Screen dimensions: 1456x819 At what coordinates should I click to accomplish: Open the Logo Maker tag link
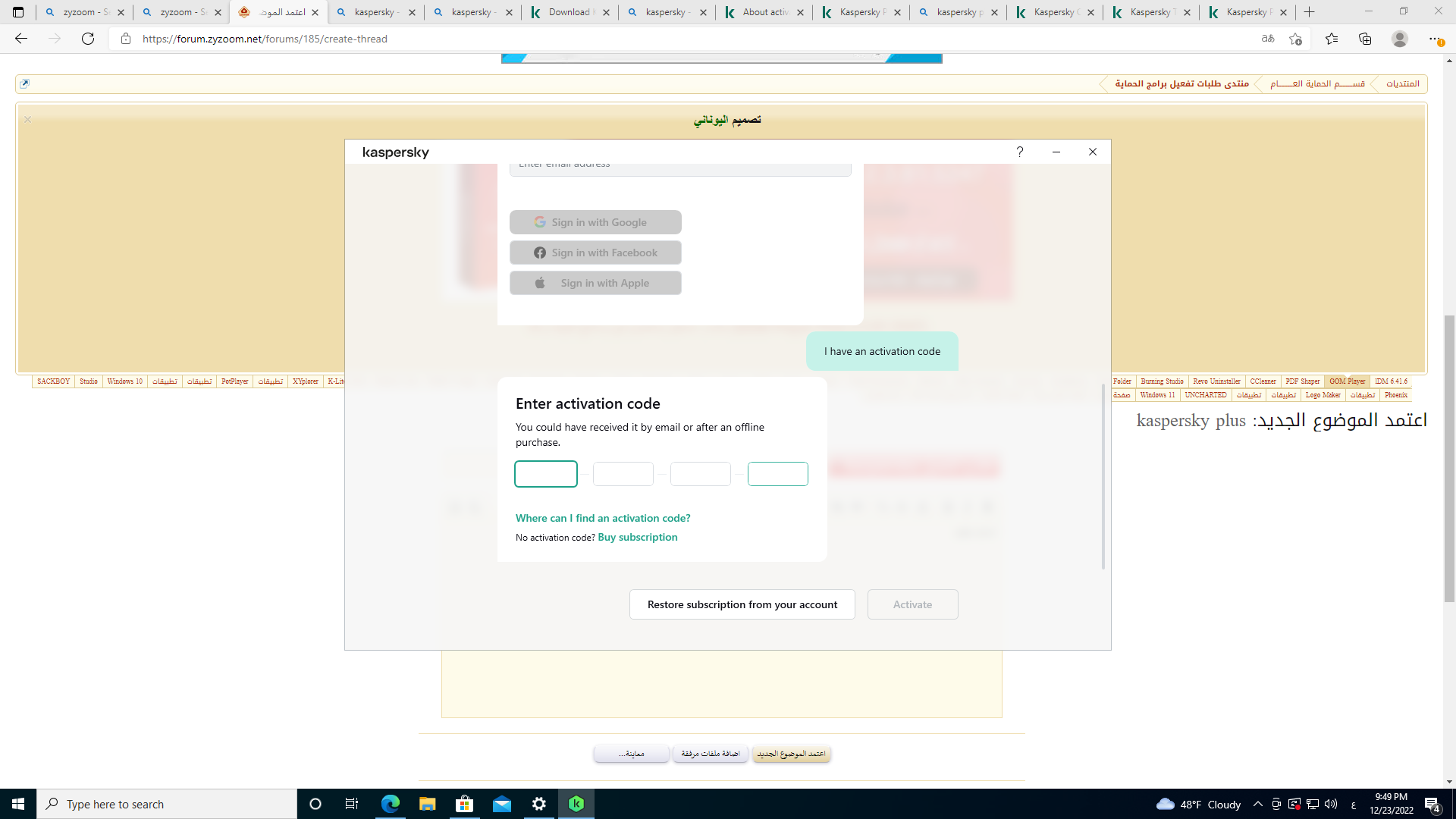tap(1323, 395)
